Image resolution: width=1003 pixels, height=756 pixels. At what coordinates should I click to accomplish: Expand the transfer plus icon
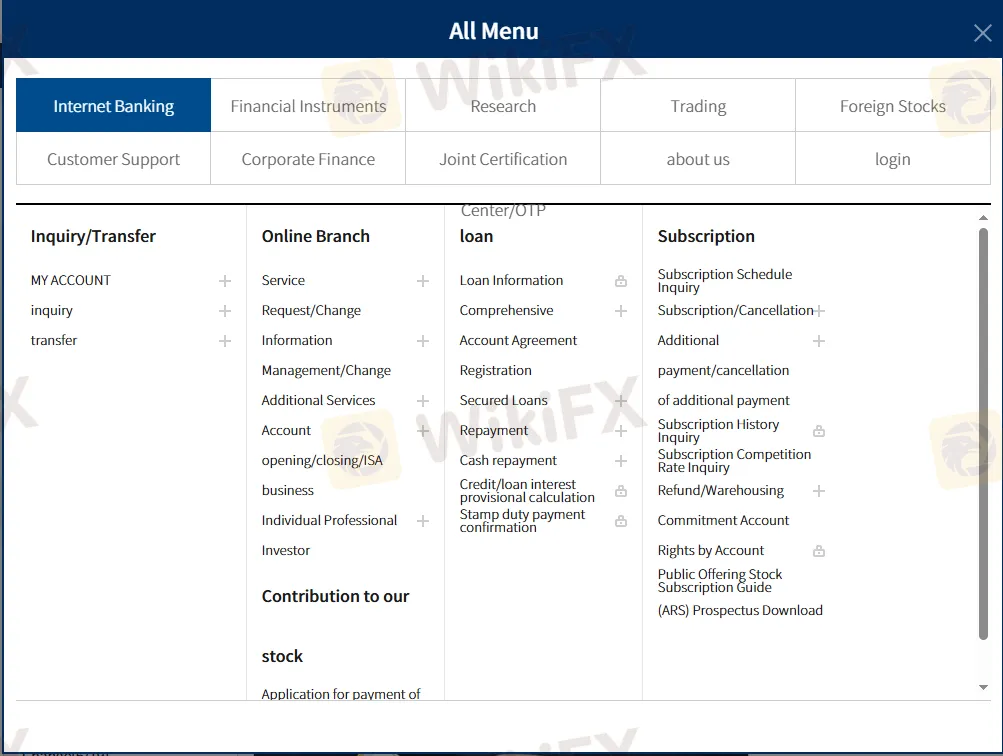tap(225, 341)
